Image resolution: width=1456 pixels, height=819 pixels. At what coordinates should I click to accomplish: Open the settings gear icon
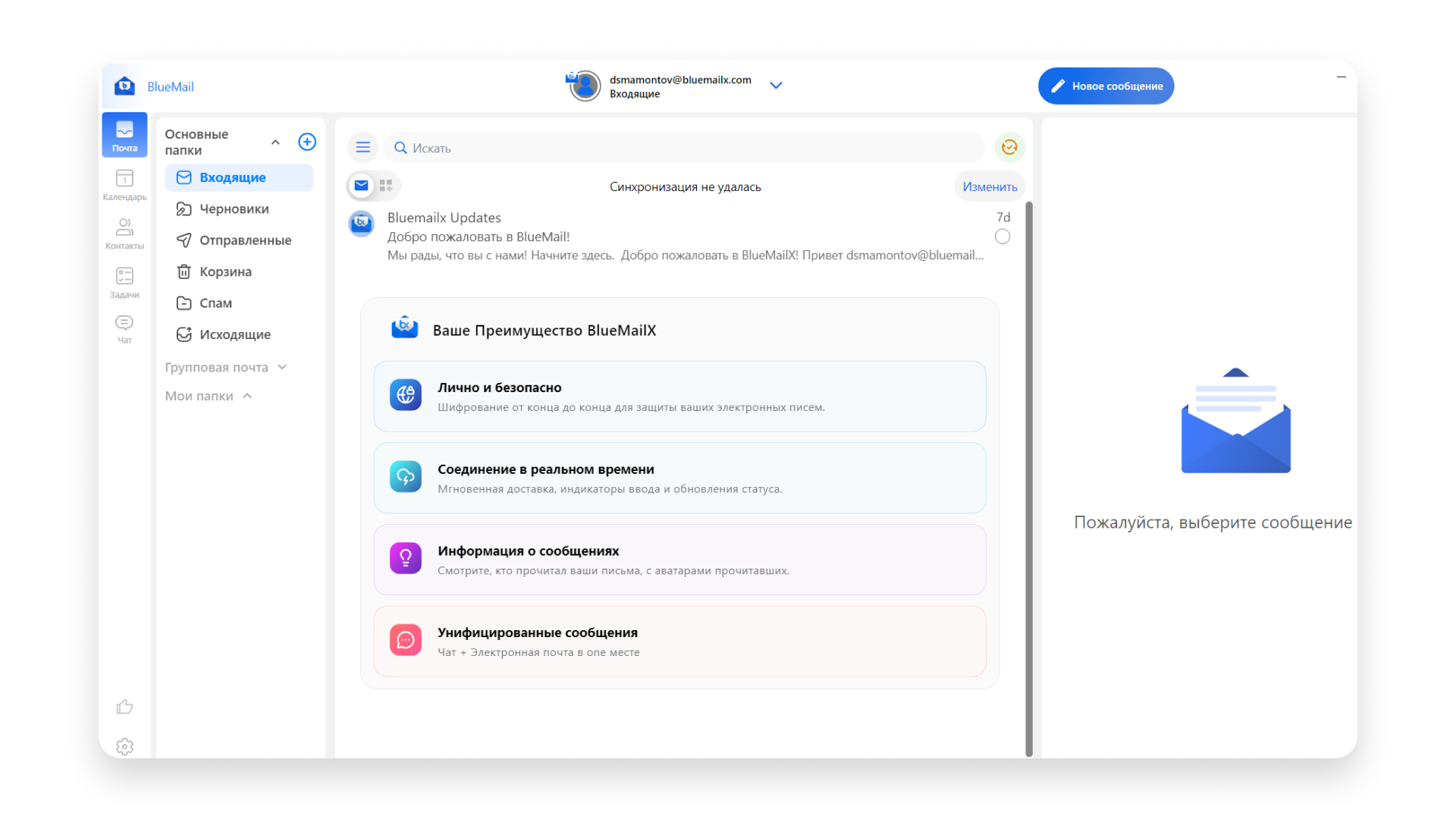tap(124, 746)
